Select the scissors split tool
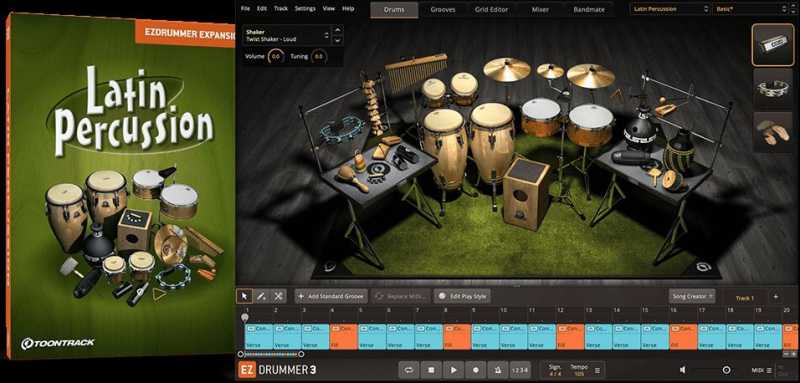Viewport: 800px width, 383px height. (278, 296)
